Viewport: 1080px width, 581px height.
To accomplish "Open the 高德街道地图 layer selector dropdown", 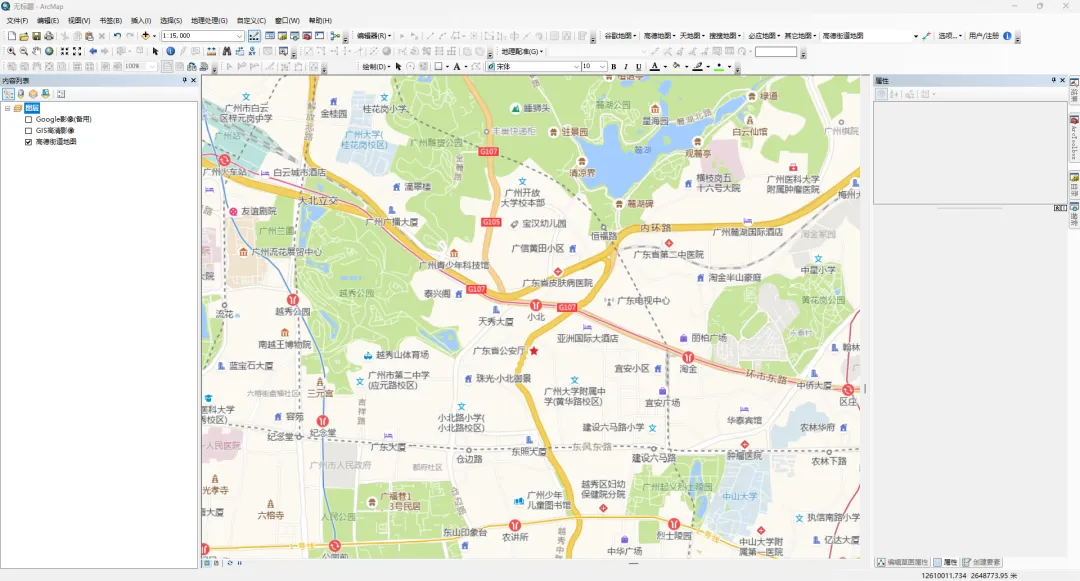I will [x=915, y=36].
